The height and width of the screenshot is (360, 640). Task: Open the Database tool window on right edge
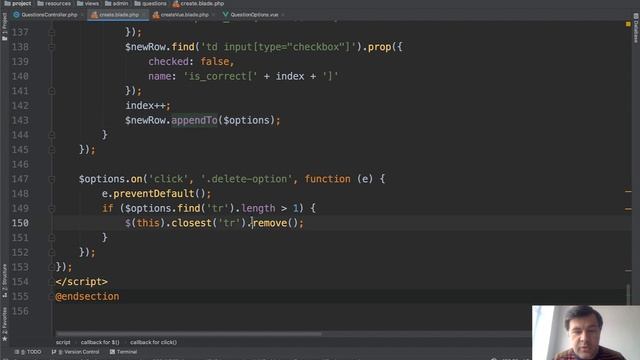pos(636,28)
